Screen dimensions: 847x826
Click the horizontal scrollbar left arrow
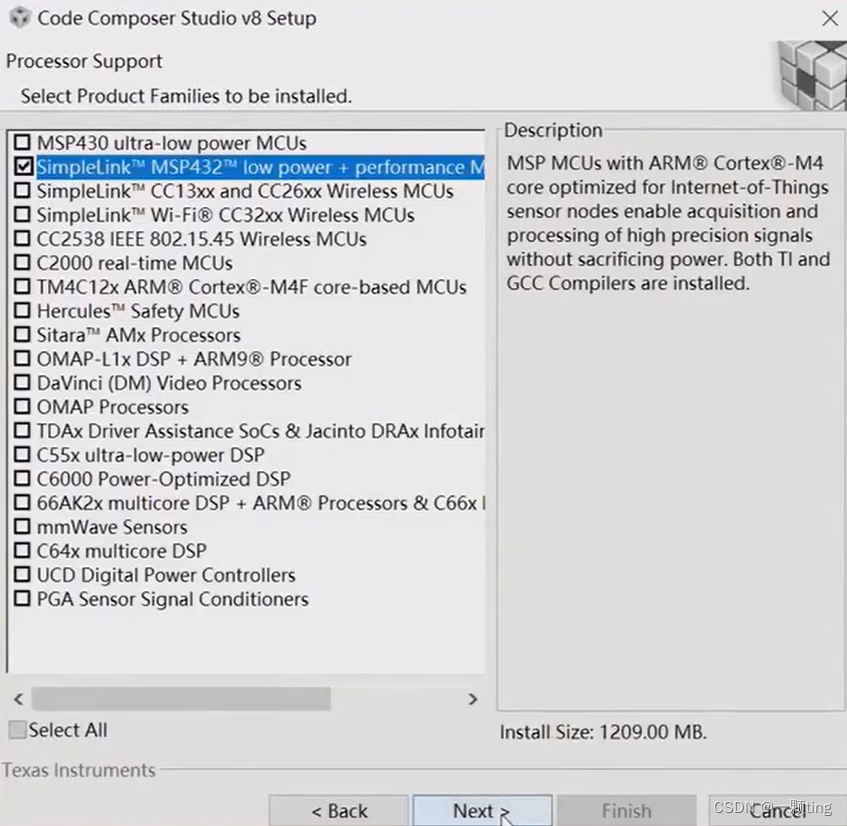[x=19, y=699]
